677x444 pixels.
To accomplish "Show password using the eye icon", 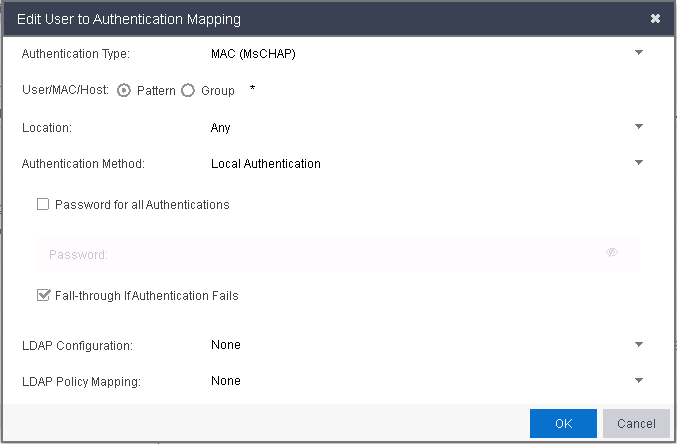I will (612, 253).
